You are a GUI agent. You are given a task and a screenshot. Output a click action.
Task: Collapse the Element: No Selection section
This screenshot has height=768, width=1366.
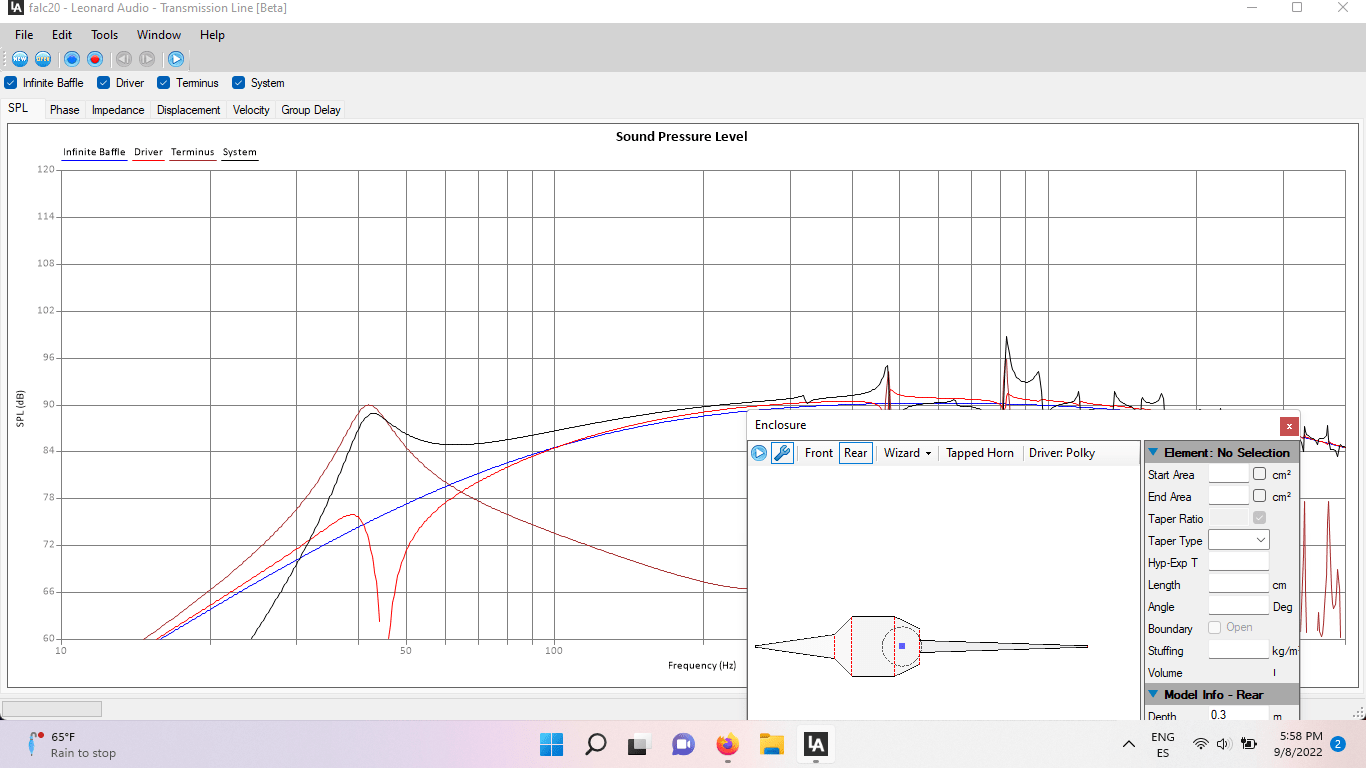[x=1153, y=453]
